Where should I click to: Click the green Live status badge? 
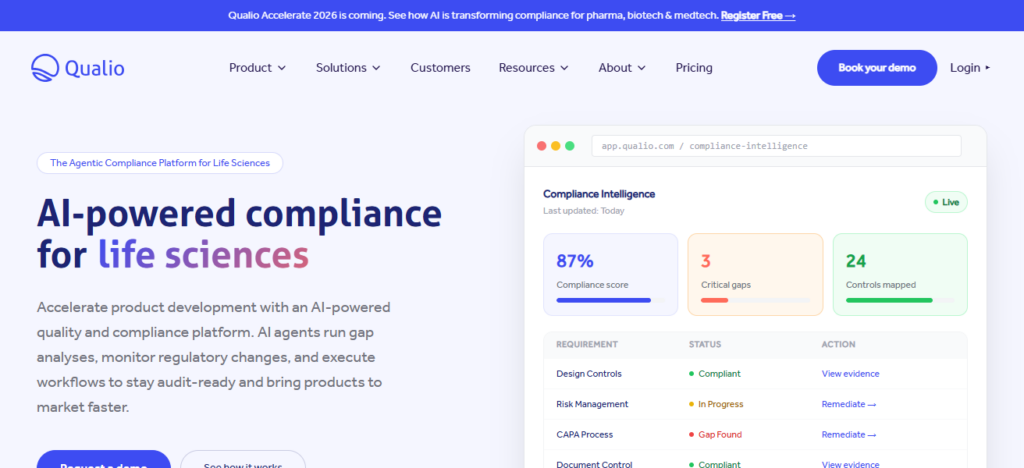tap(946, 202)
